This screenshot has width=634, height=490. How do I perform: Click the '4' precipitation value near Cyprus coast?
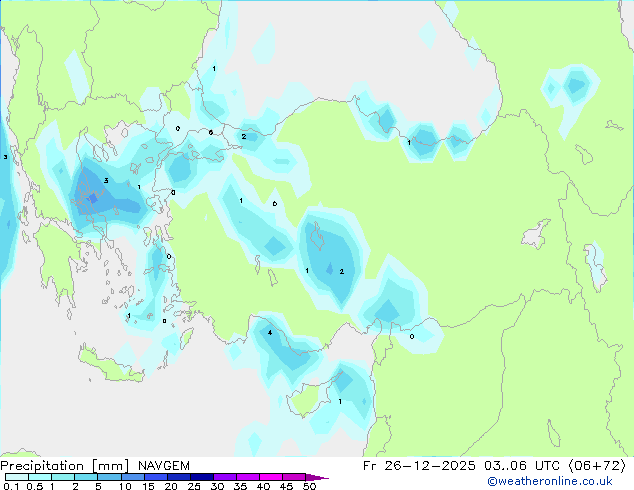click(270, 333)
